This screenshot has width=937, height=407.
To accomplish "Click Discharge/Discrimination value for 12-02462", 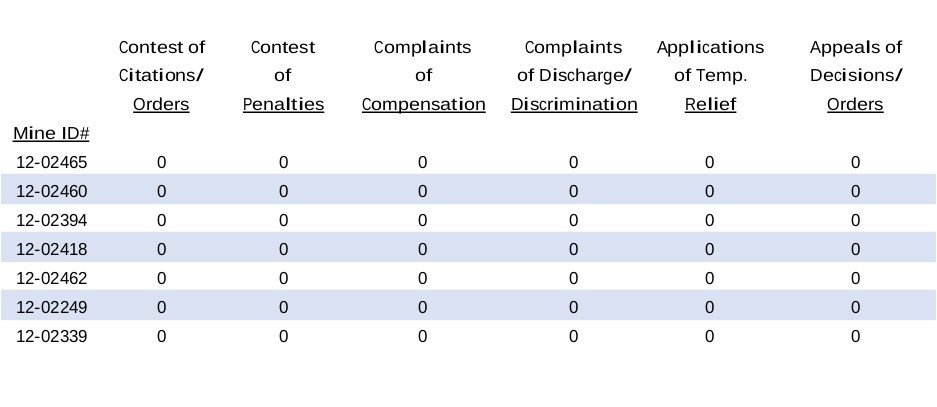I will click(573, 278).
